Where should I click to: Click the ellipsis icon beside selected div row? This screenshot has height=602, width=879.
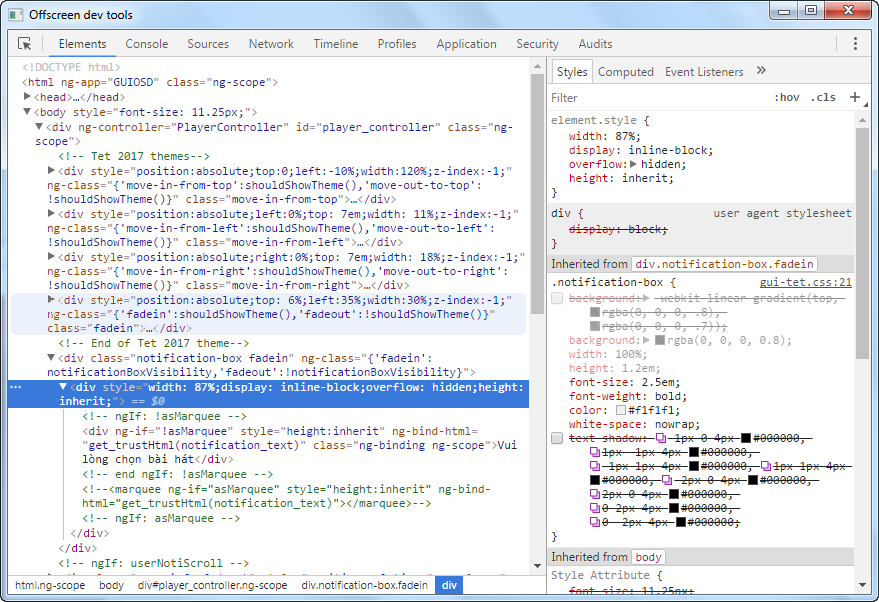pos(16,387)
